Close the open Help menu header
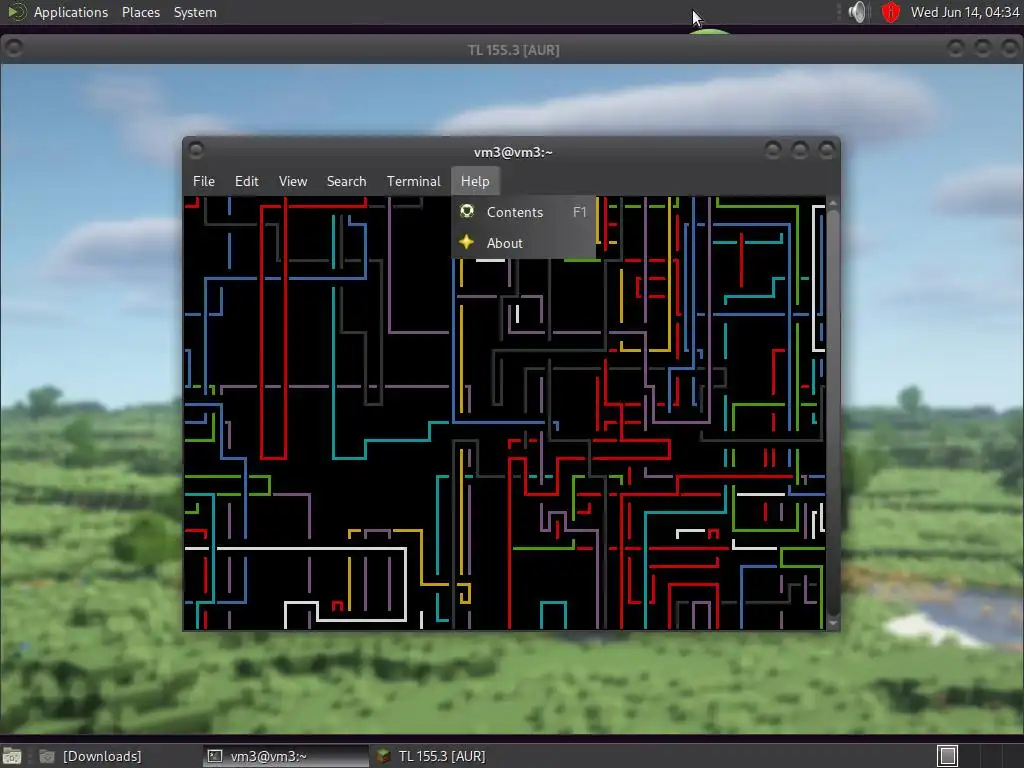1024x768 pixels. pyautogui.click(x=475, y=182)
